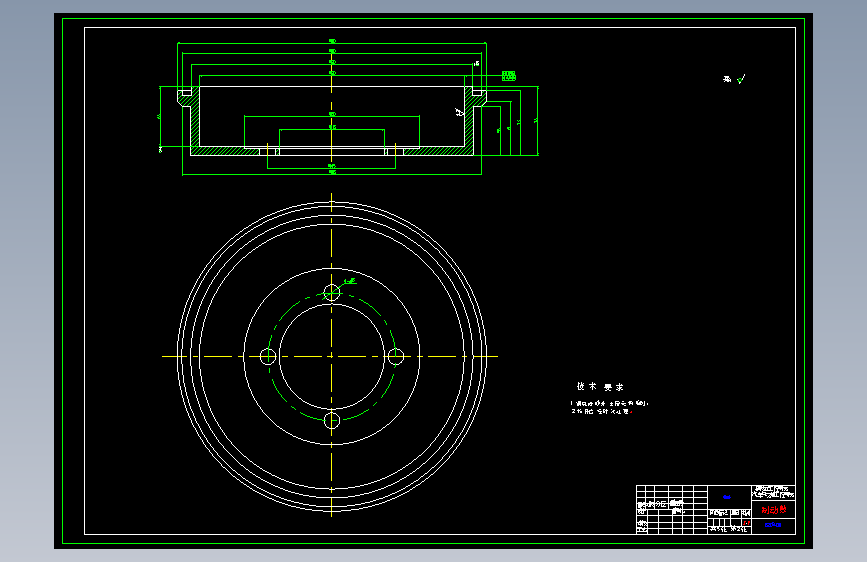Pick the top bolt hole circle
Viewport: 867px width, 562px height.
332,292
